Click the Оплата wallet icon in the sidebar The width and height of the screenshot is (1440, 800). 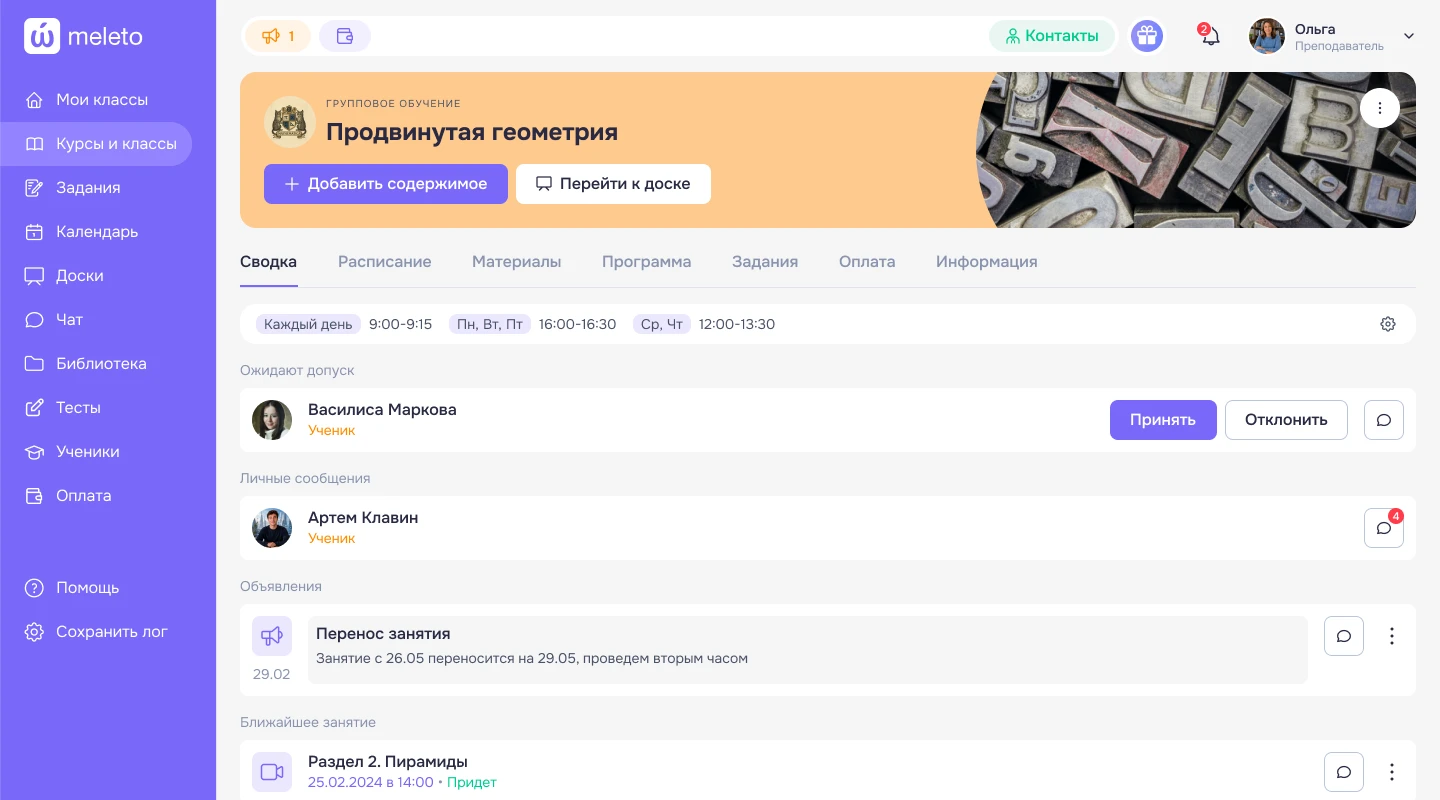(x=34, y=496)
